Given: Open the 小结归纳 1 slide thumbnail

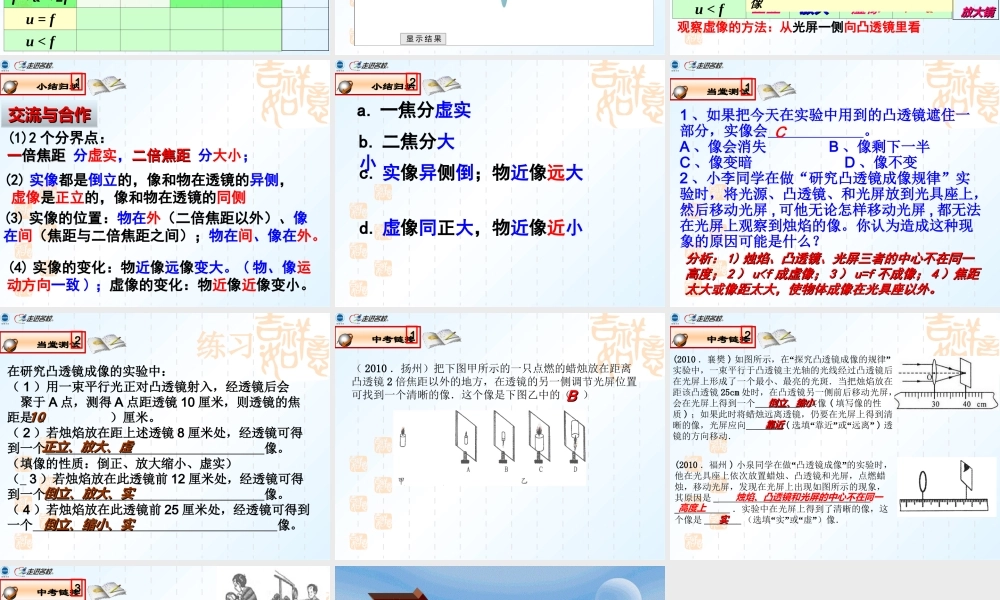Looking at the screenshot, I should click(x=166, y=183).
